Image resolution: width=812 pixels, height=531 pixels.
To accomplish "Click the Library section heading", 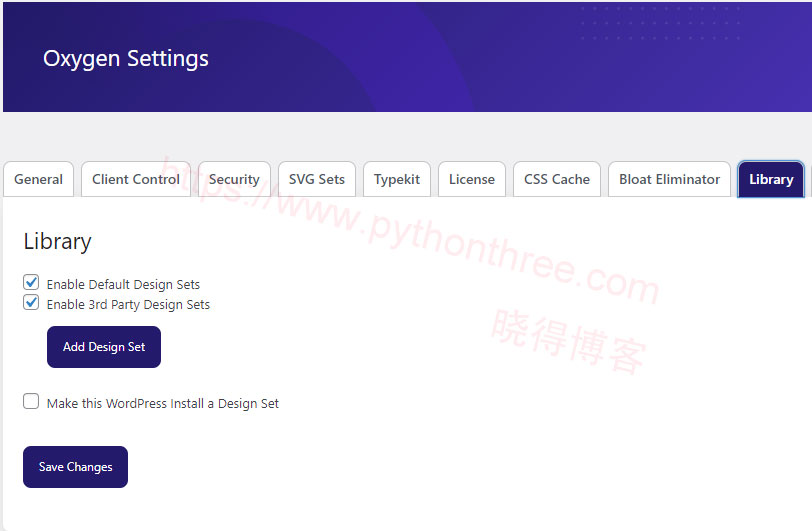I will 57,242.
